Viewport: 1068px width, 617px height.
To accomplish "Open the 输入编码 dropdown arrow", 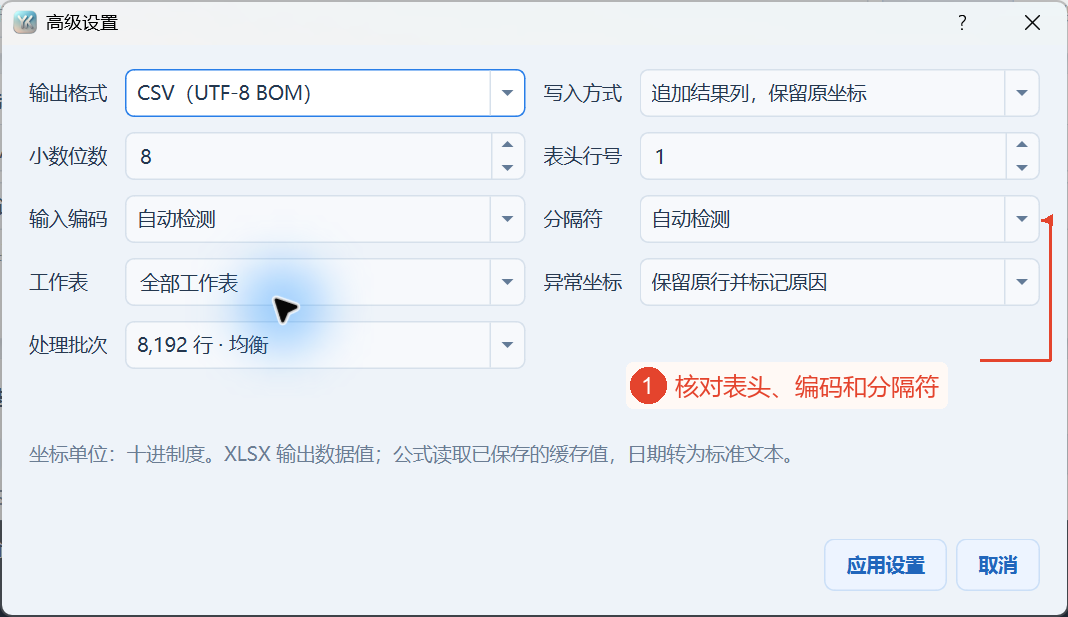I will (507, 219).
